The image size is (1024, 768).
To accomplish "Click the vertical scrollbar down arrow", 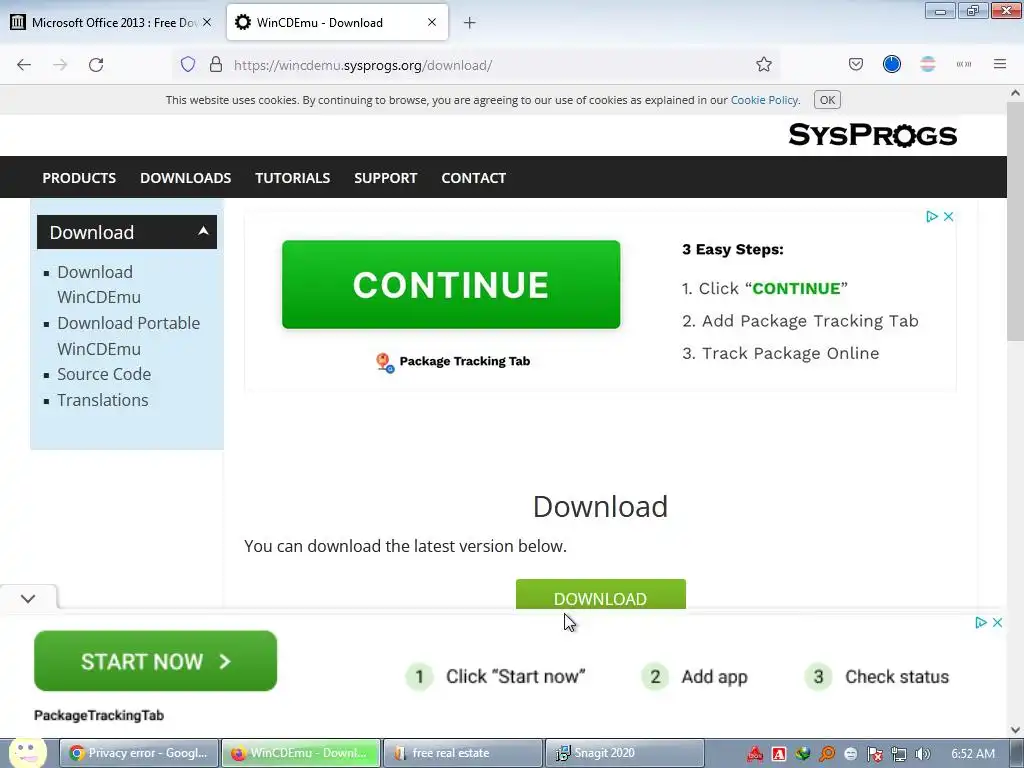I will click(1016, 729).
